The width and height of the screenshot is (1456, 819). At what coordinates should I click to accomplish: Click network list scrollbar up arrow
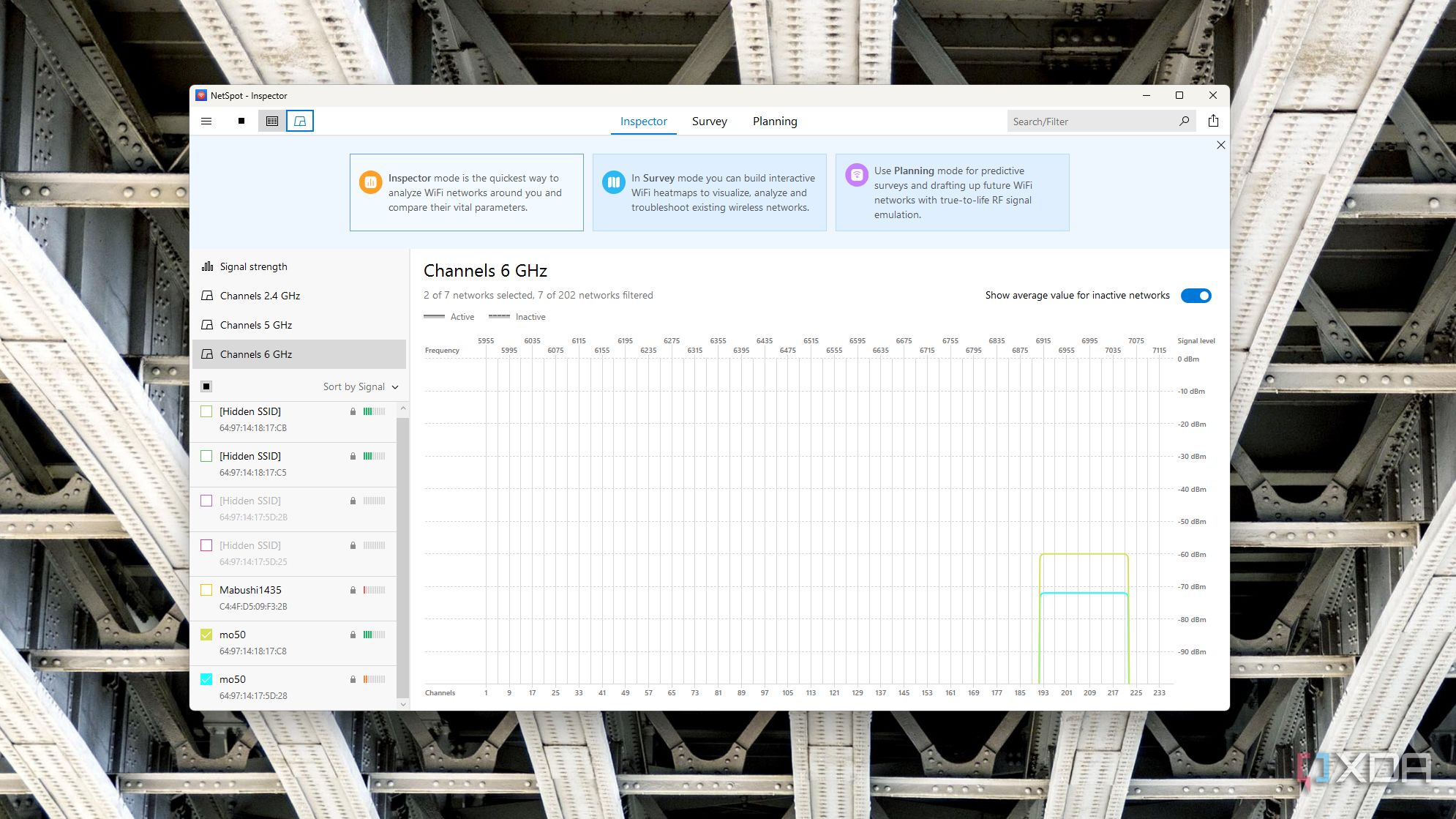click(x=402, y=408)
